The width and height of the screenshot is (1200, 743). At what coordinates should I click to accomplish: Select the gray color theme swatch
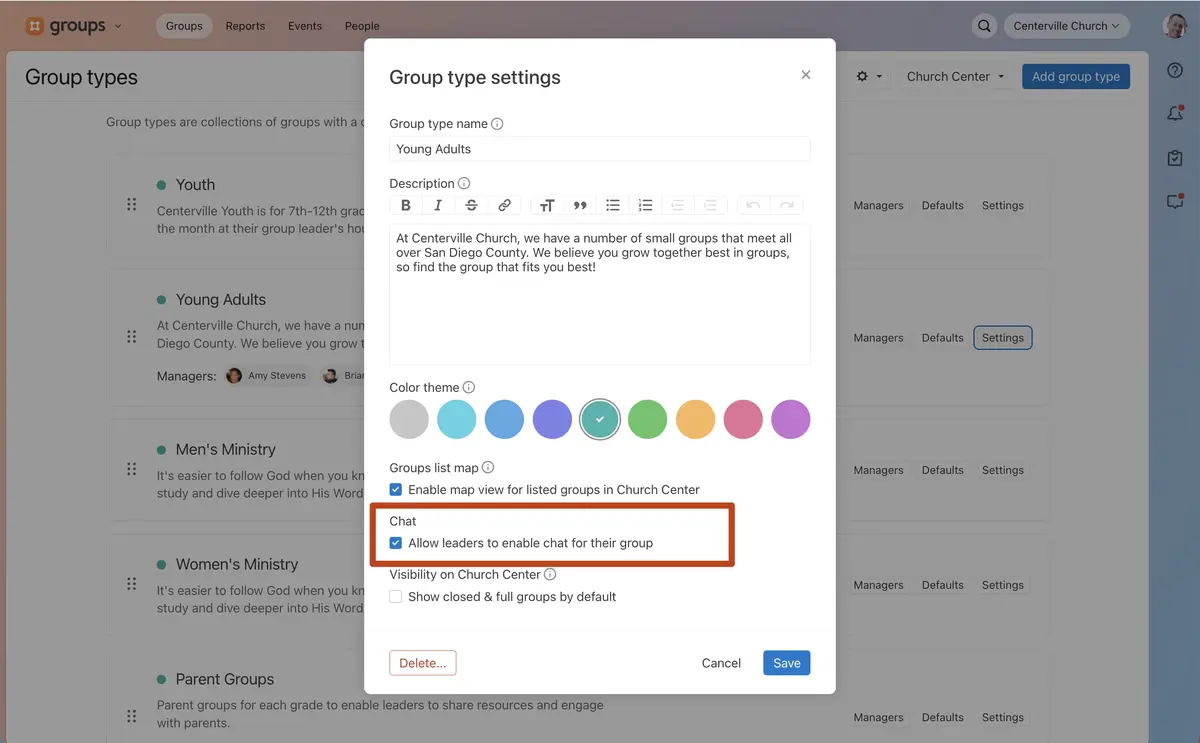click(x=409, y=420)
